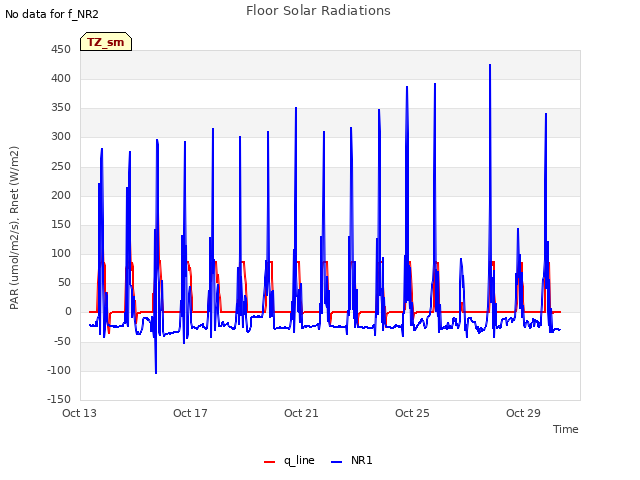Click the -150 y-axis tick label
This screenshot has height=480, width=640.
coord(59,399)
